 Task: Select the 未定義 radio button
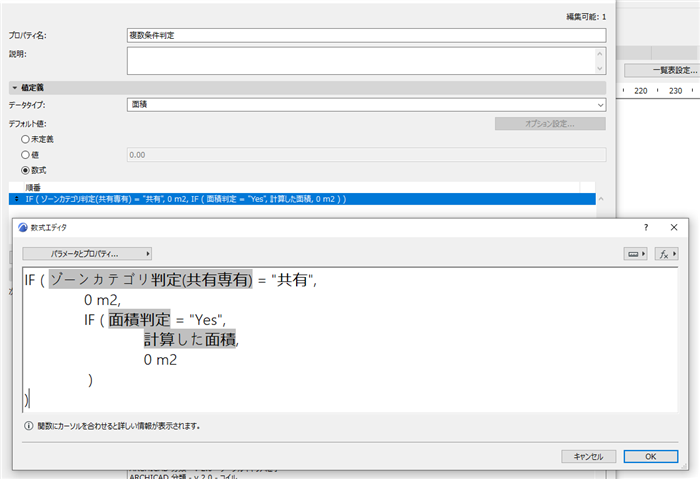pyautogui.click(x=25, y=139)
